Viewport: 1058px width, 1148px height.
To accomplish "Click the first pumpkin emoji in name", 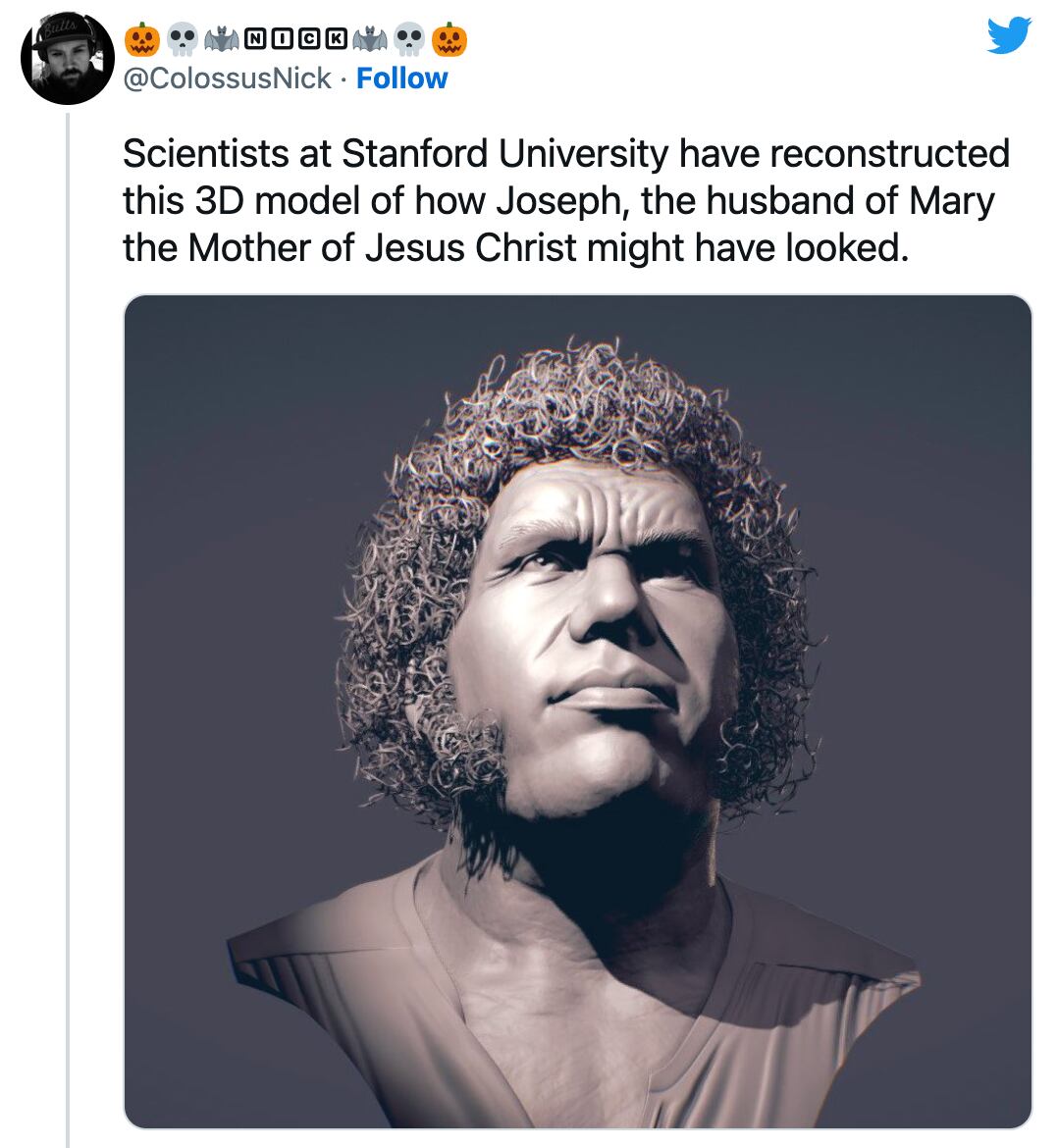I will pyautogui.click(x=140, y=40).
